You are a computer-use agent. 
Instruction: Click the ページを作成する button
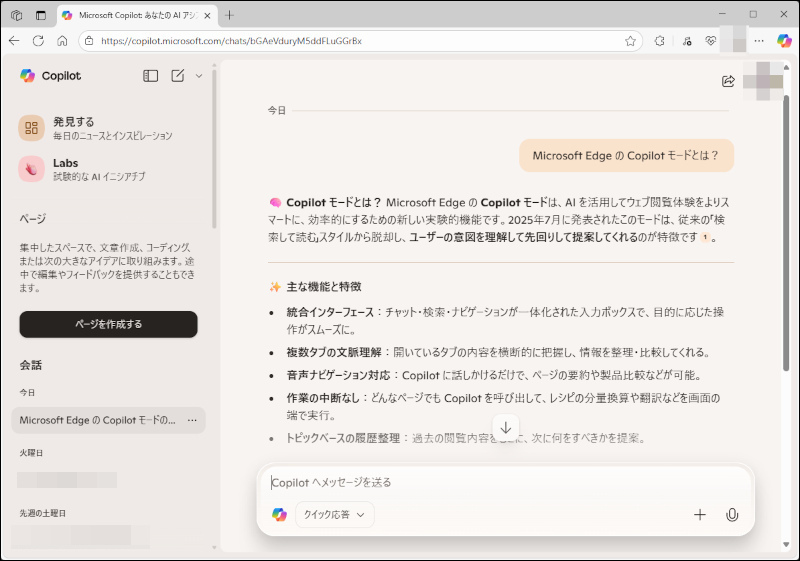[108, 324]
